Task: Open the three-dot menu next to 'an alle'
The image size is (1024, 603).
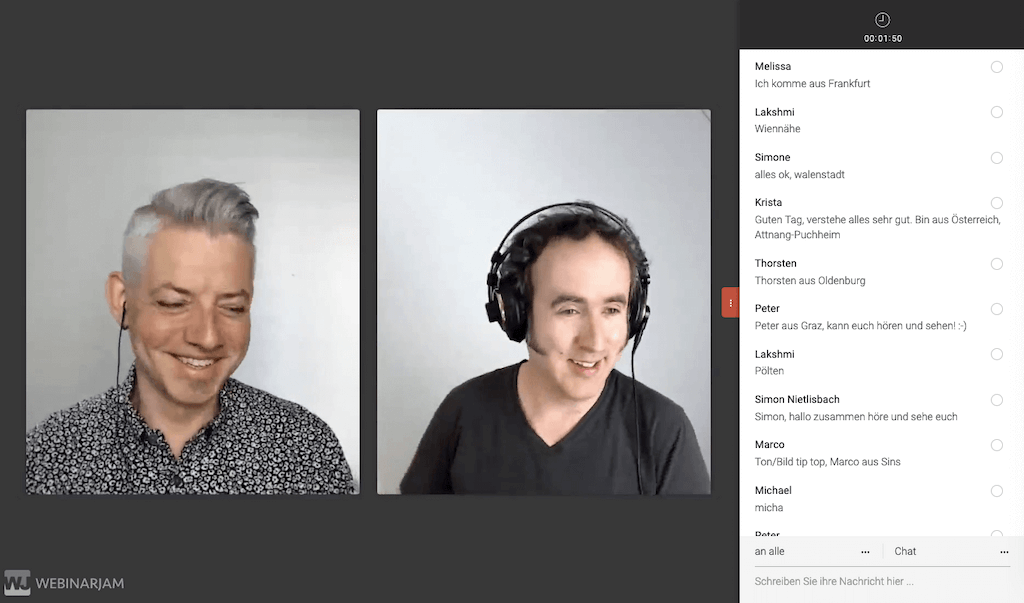Action: point(865,552)
